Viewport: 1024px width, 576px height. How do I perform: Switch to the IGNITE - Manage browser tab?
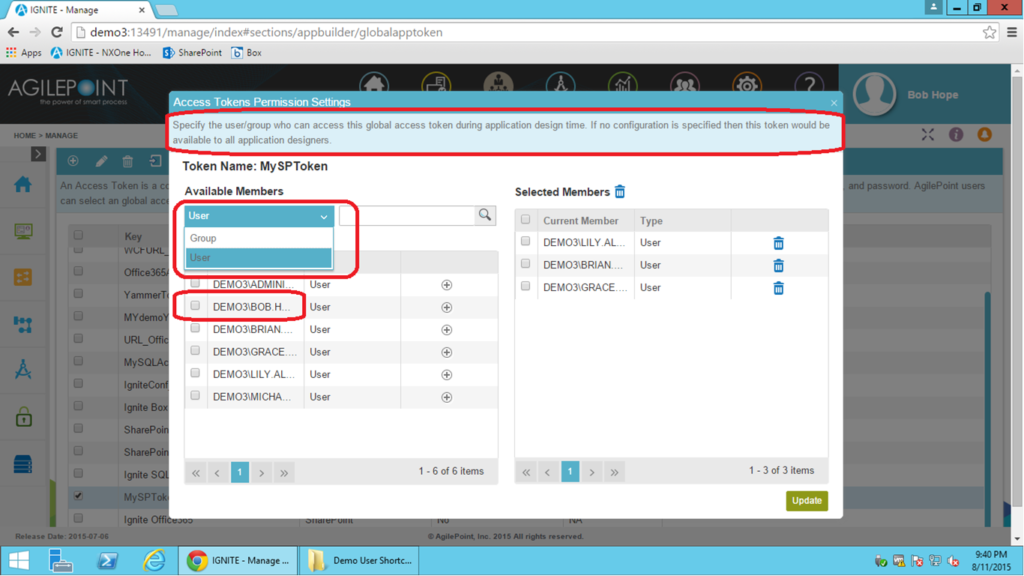pos(70,10)
